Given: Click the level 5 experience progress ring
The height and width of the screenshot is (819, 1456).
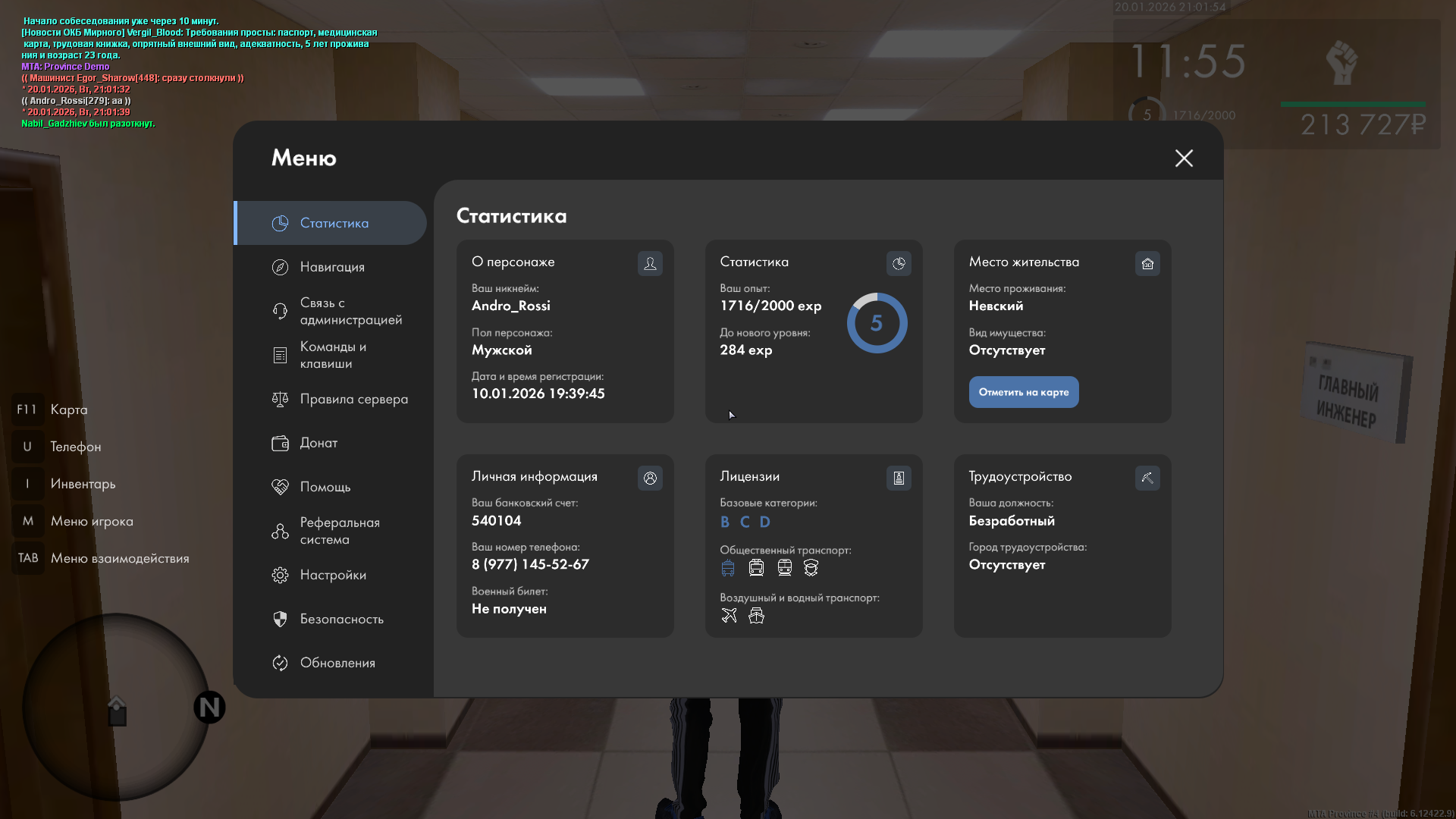Looking at the screenshot, I should point(877,323).
